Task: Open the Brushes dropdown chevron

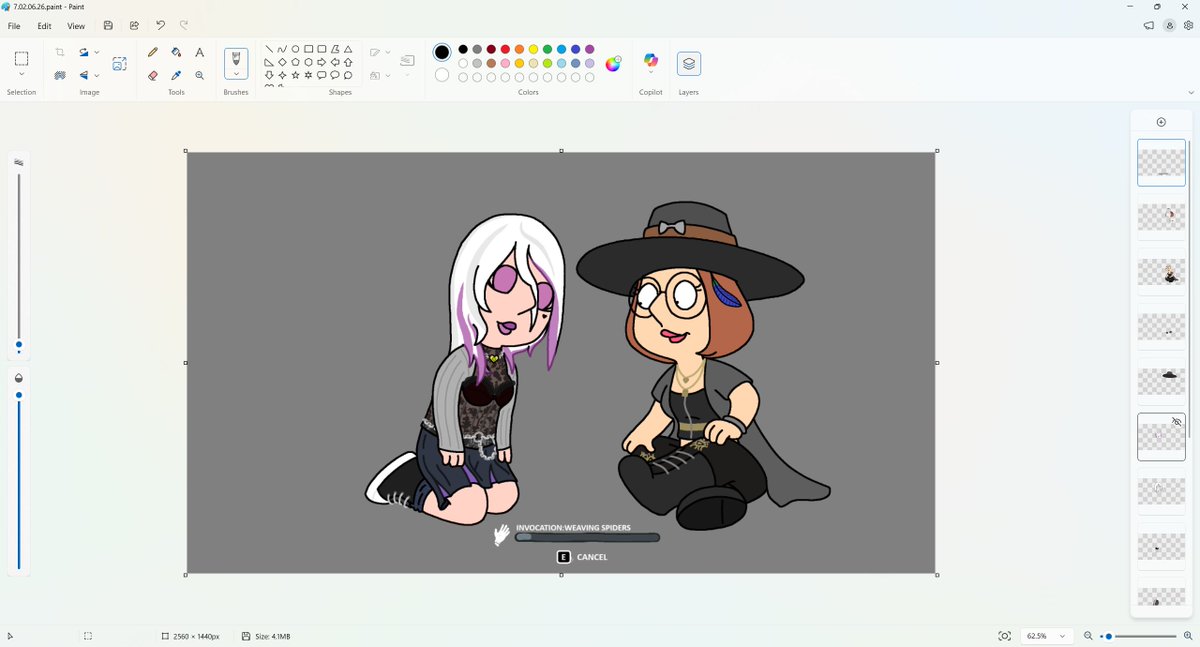Action: 236,74
